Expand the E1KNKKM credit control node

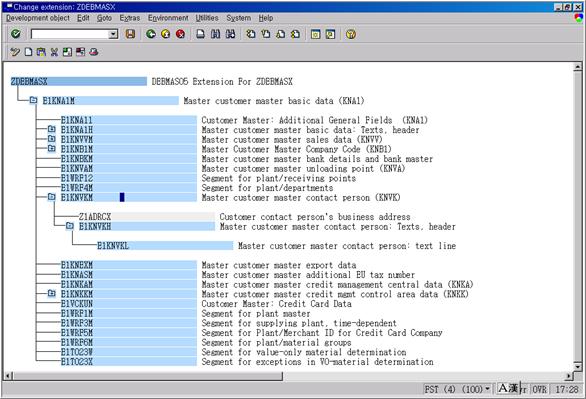52,294
